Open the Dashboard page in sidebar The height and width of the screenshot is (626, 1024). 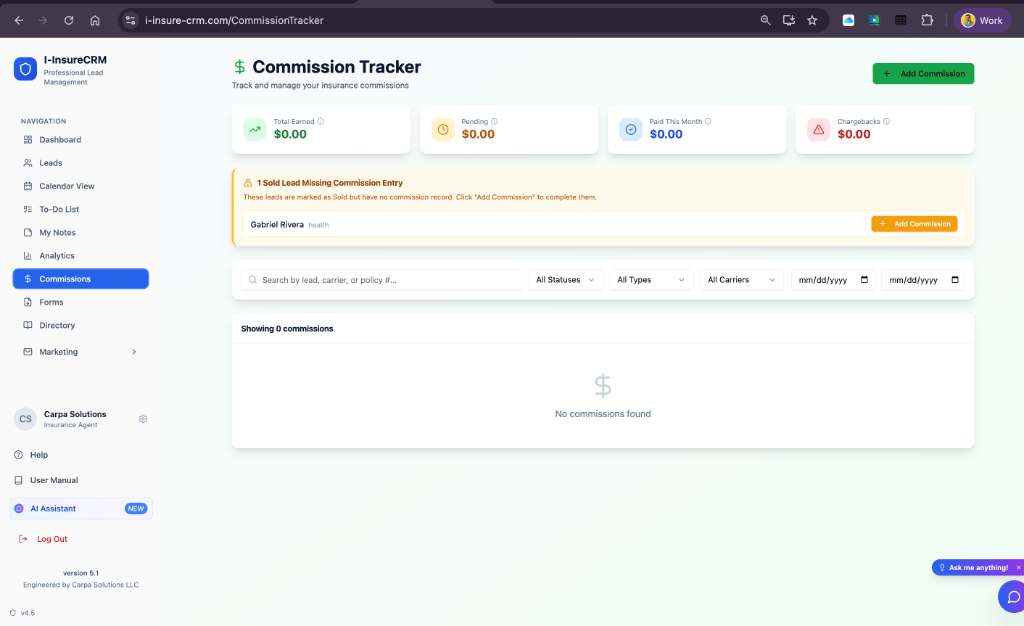click(80, 140)
